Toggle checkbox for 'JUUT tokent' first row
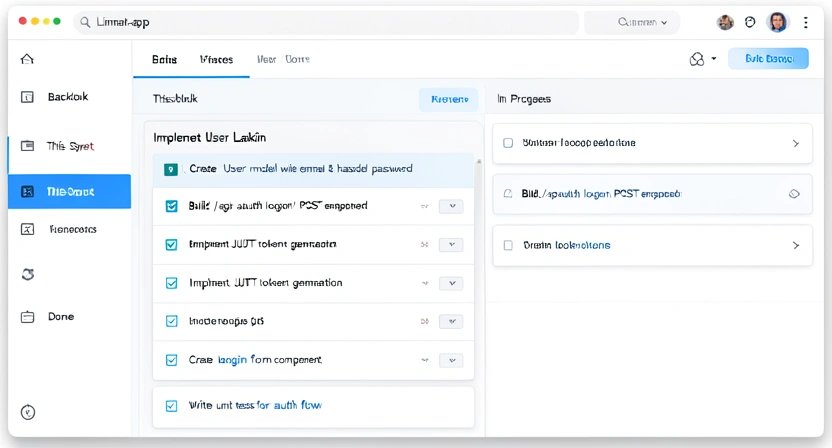 point(171,244)
